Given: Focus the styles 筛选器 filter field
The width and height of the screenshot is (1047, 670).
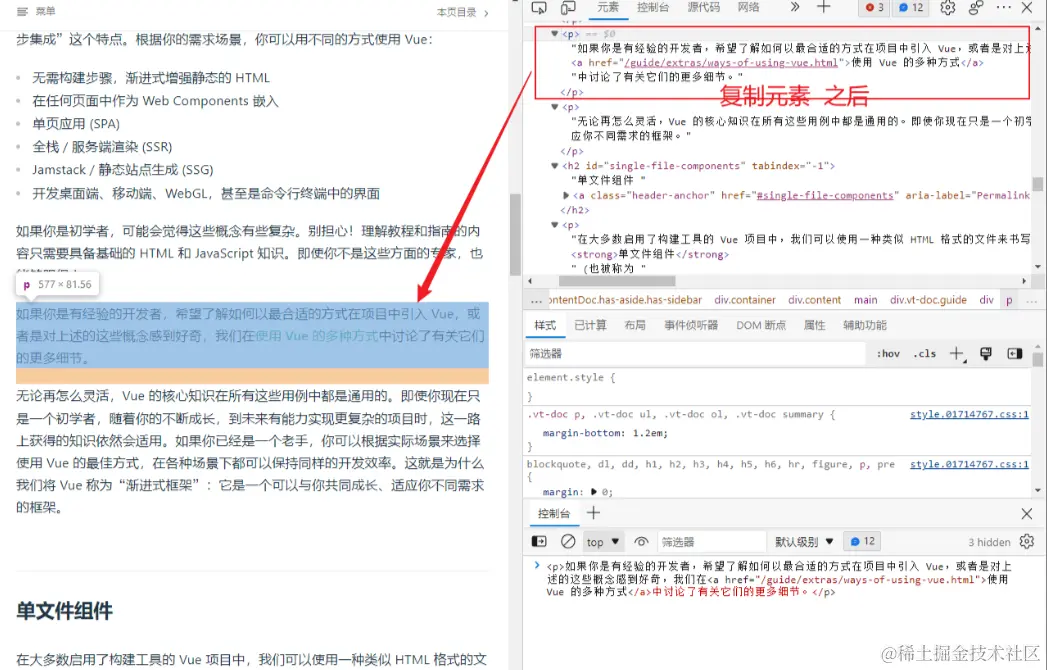Looking at the screenshot, I should (x=694, y=353).
